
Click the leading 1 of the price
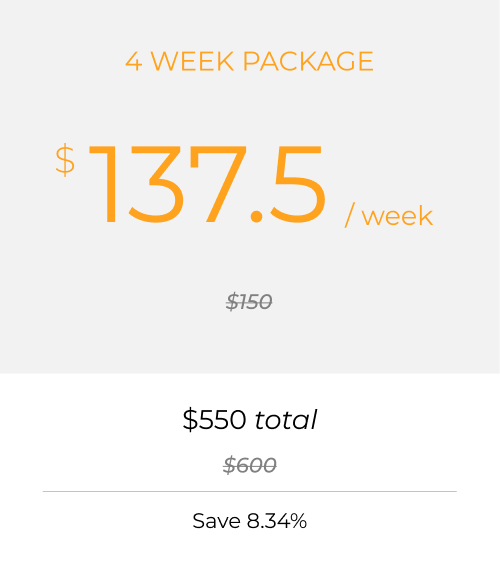[x=103, y=184]
